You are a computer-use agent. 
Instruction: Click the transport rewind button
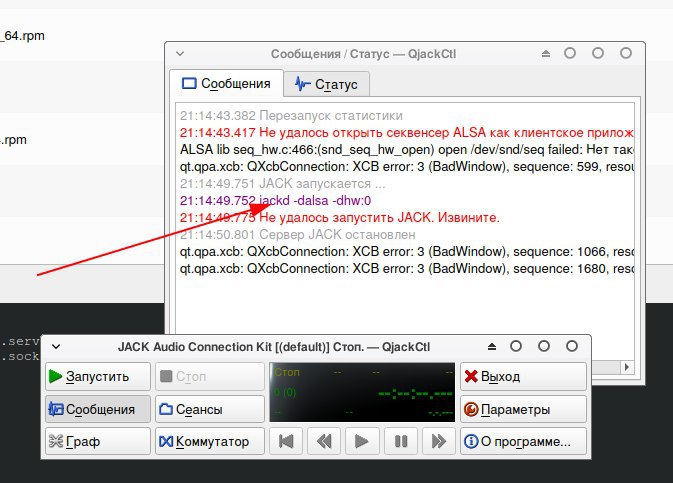tap(324, 441)
